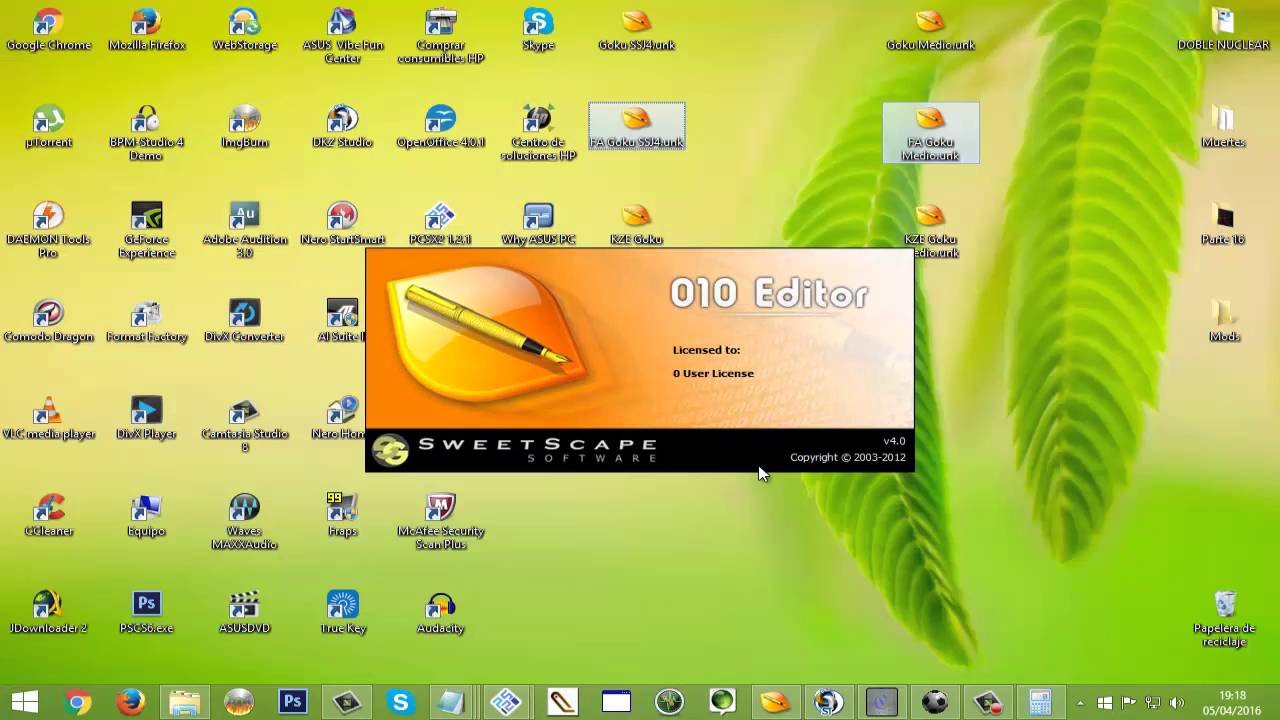Image resolution: width=1280 pixels, height=720 pixels.
Task: Select the True Key desktop shortcut
Action: tap(342, 611)
